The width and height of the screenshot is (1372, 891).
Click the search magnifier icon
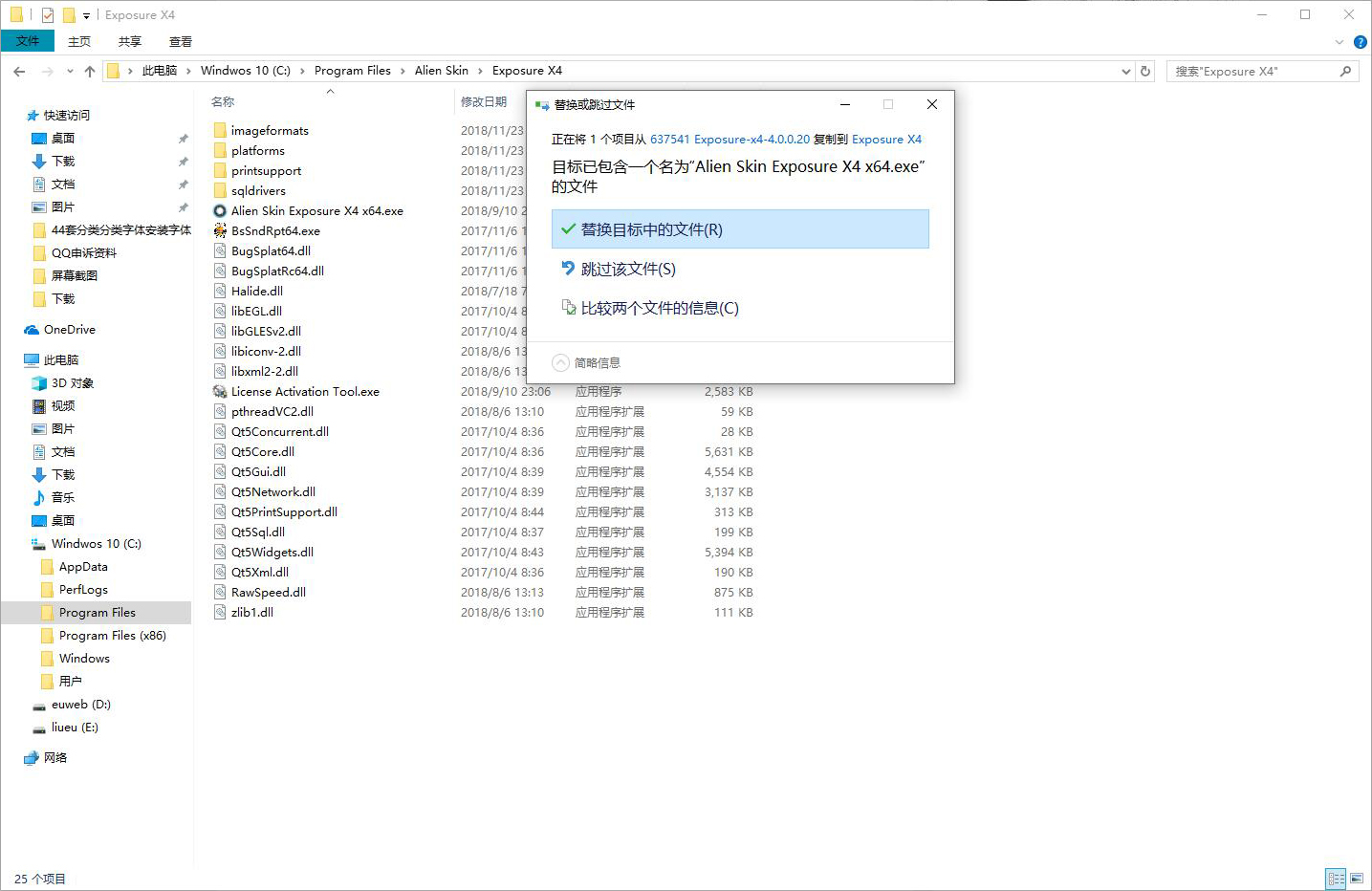[1345, 71]
